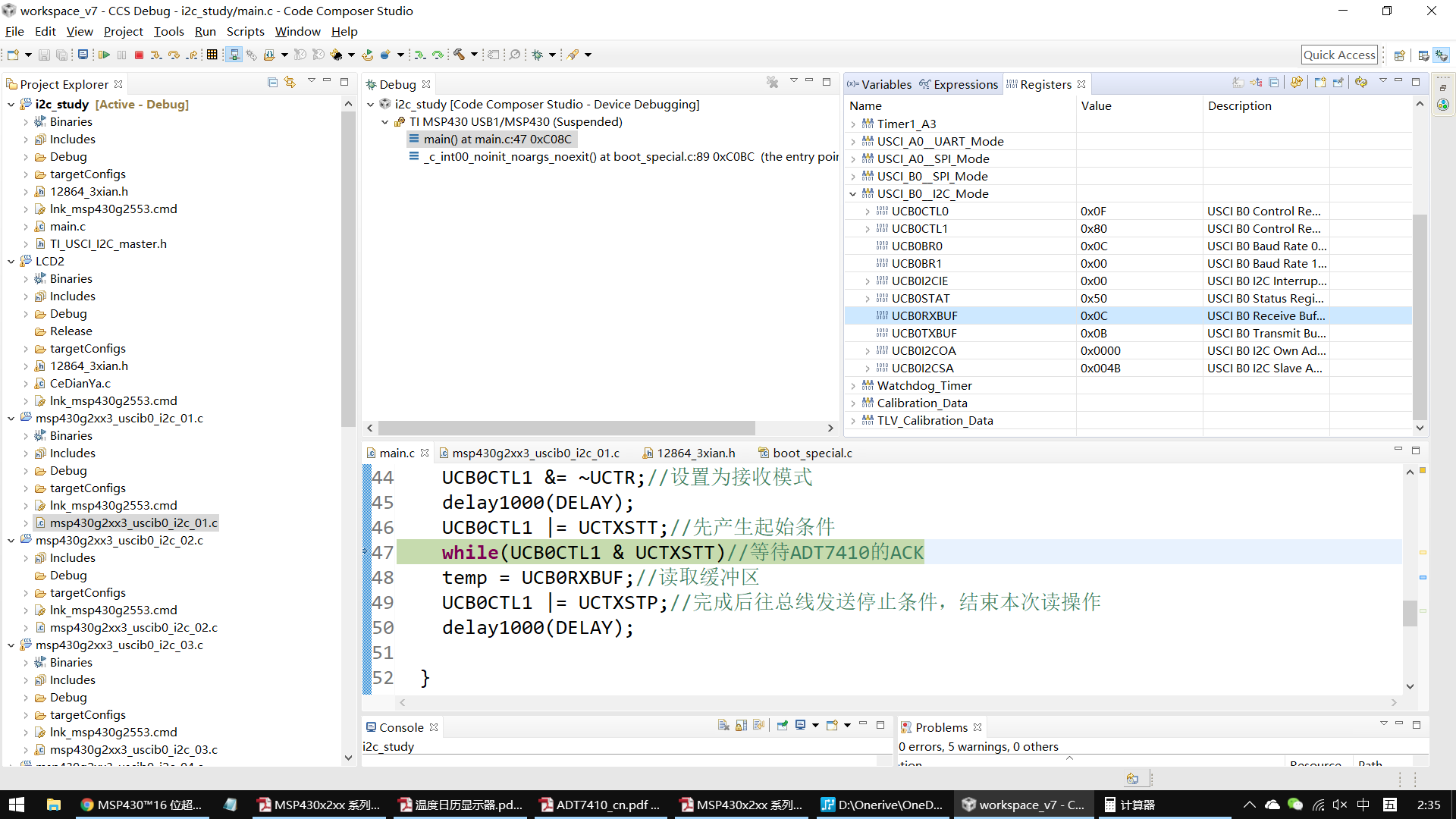
Task: Click the Build hammer icon
Action: (x=460, y=55)
